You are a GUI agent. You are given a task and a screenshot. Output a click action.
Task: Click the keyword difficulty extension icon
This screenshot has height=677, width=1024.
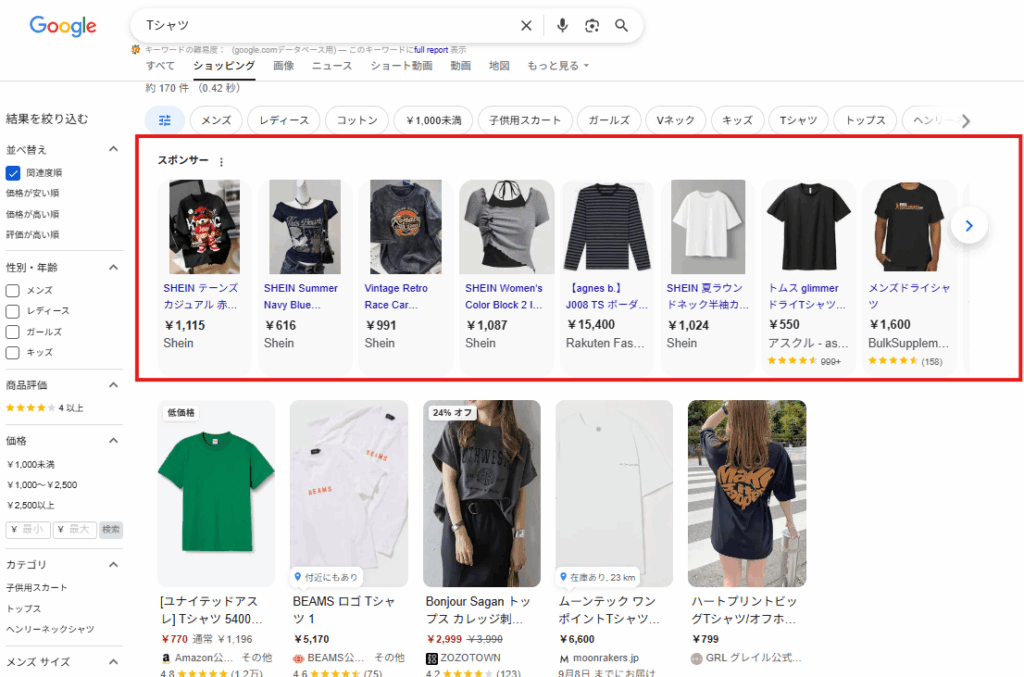coord(136,50)
